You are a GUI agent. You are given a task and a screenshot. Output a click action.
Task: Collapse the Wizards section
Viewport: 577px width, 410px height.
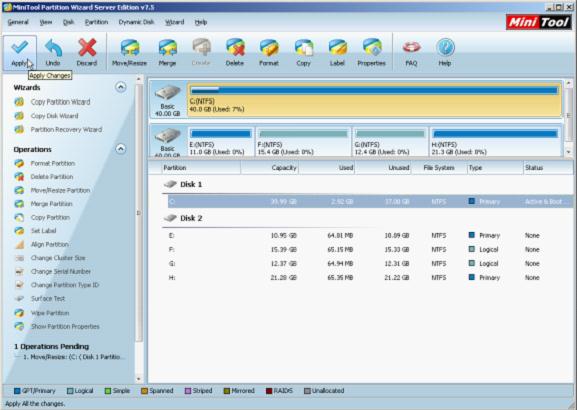click(121, 87)
